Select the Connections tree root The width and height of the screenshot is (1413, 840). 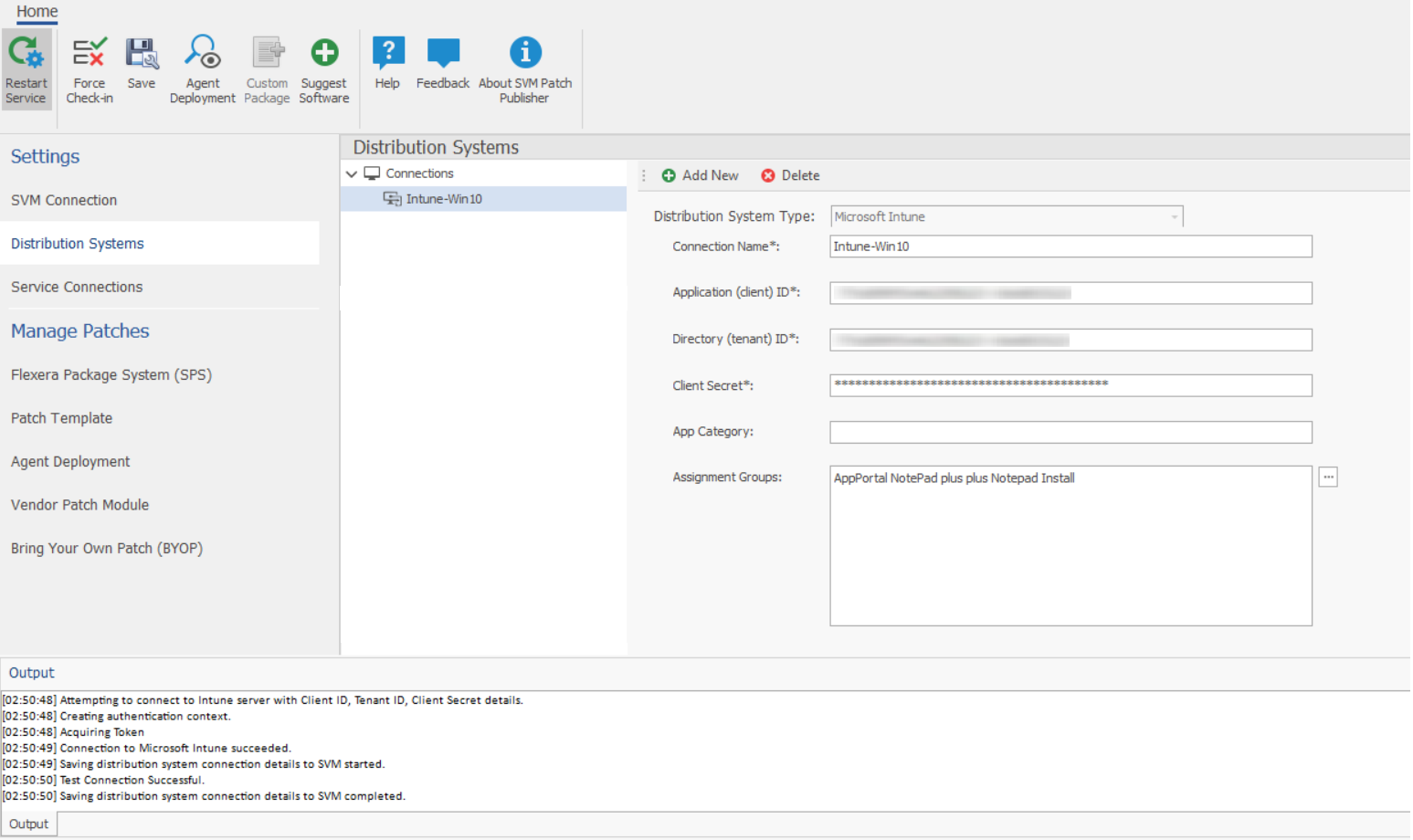pyautogui.click(x=419, y=173)
